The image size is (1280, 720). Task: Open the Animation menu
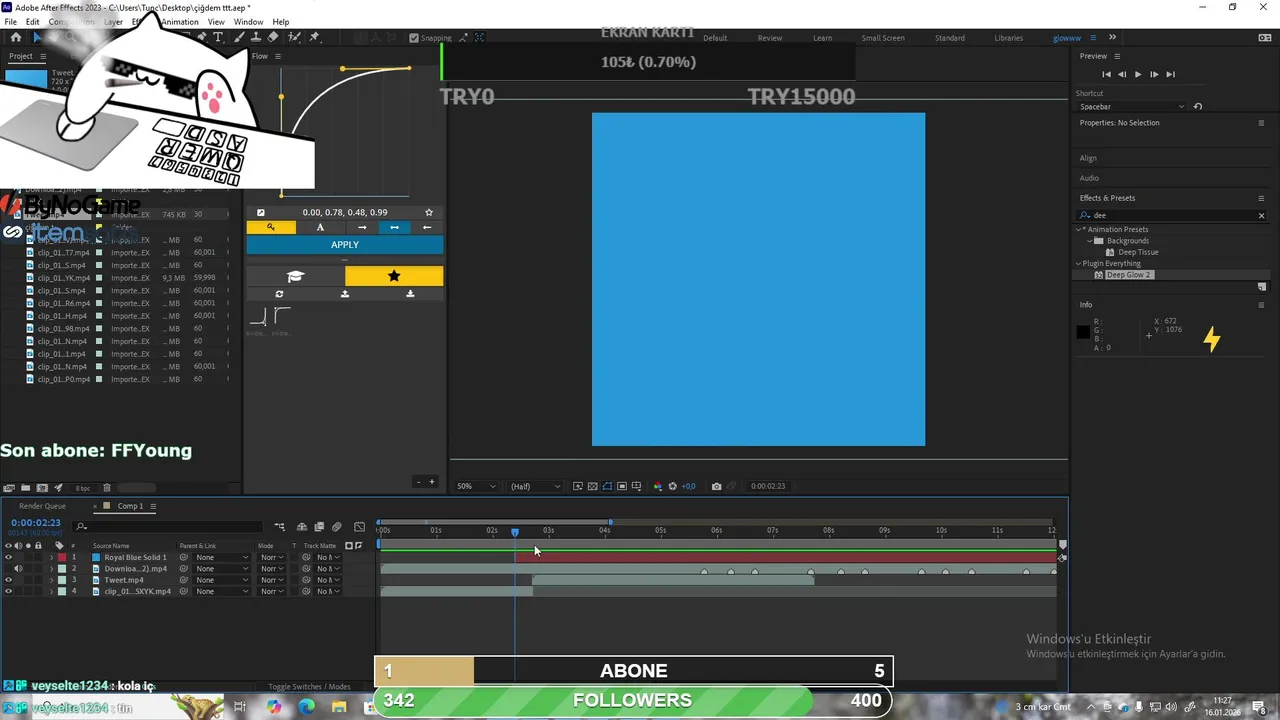point(180,22)
